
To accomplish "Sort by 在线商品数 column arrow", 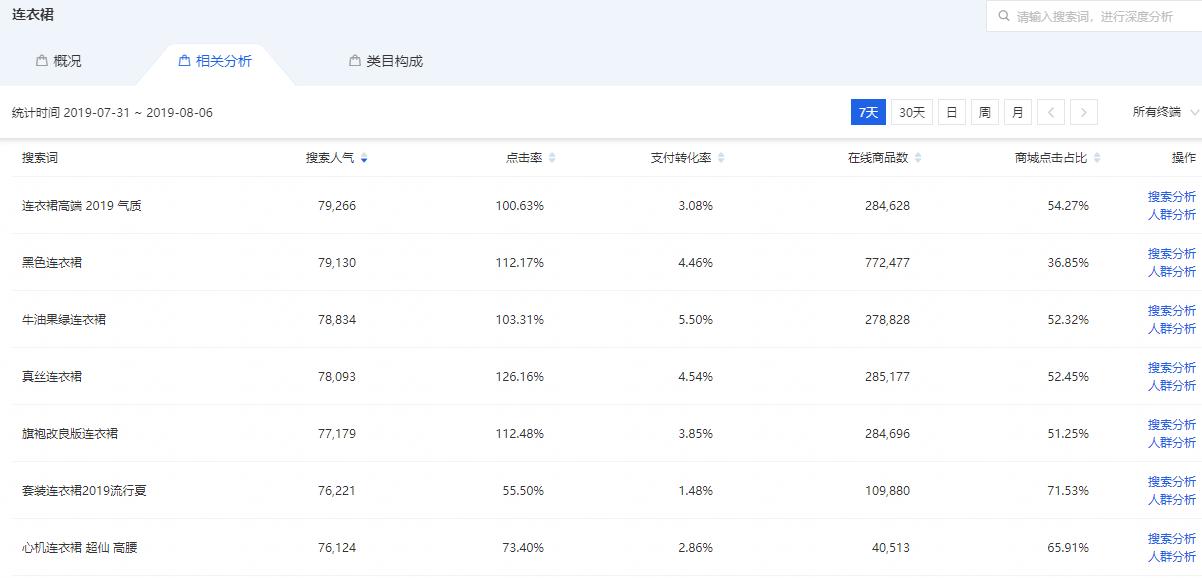I will [918, 158].
